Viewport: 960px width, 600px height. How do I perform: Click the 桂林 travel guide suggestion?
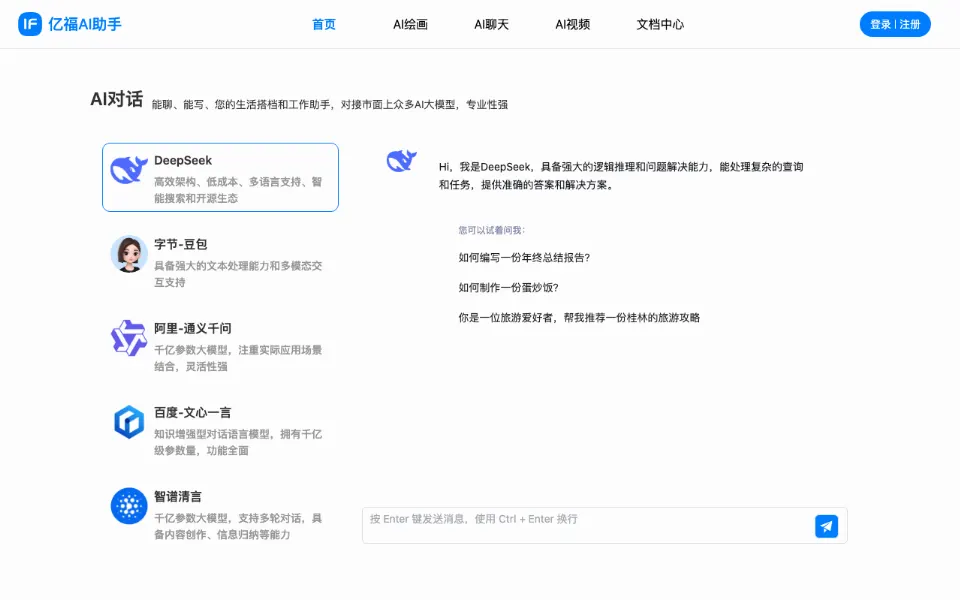coord(579,318)
